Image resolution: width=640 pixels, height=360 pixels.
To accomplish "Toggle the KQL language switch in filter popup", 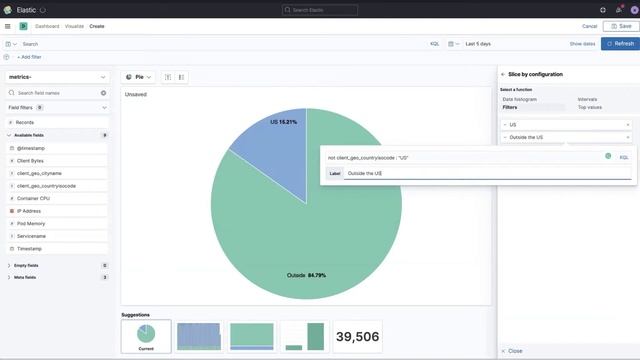I will pos(624,157).
